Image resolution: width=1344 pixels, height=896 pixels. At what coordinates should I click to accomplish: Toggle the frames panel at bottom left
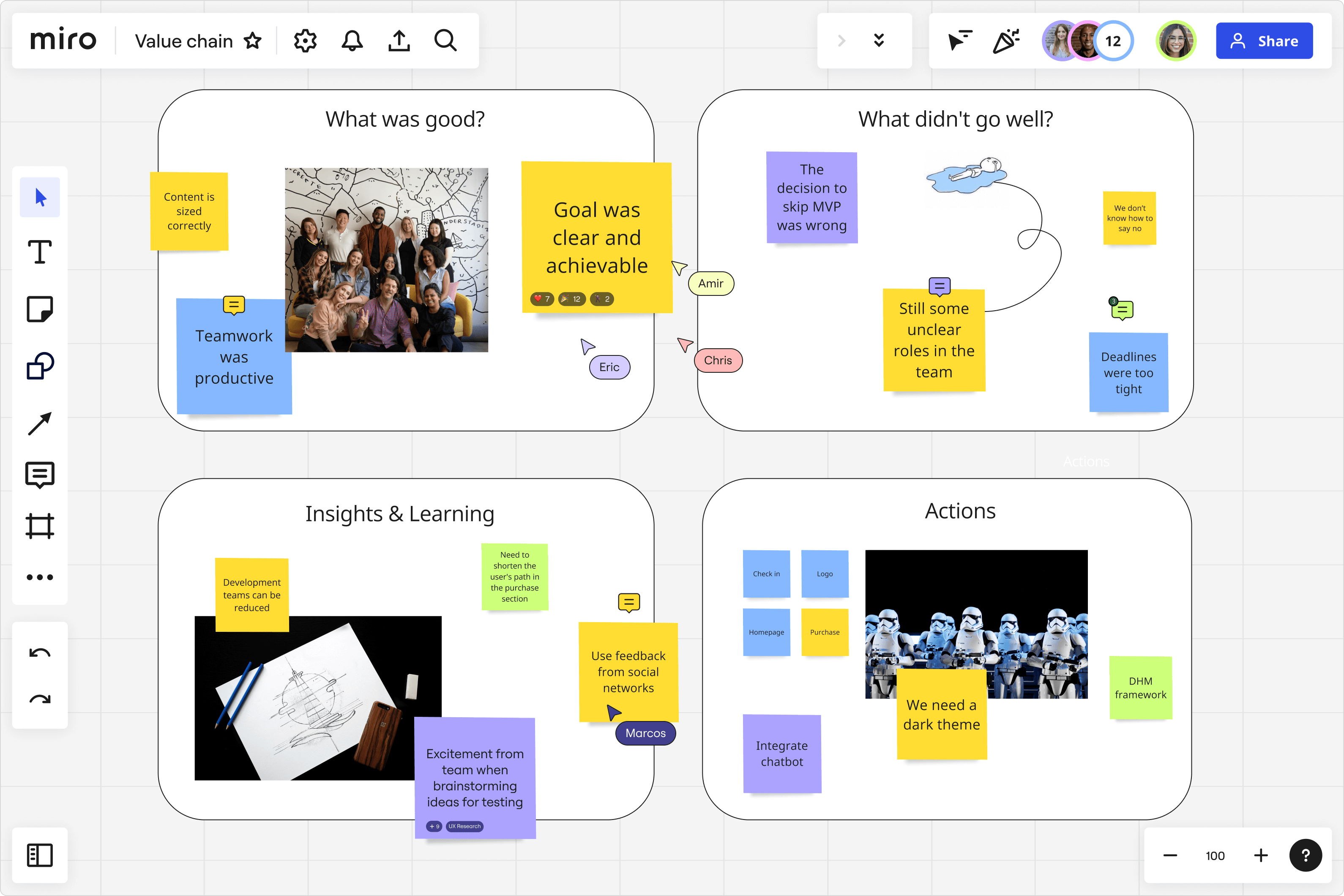[39, 855]
